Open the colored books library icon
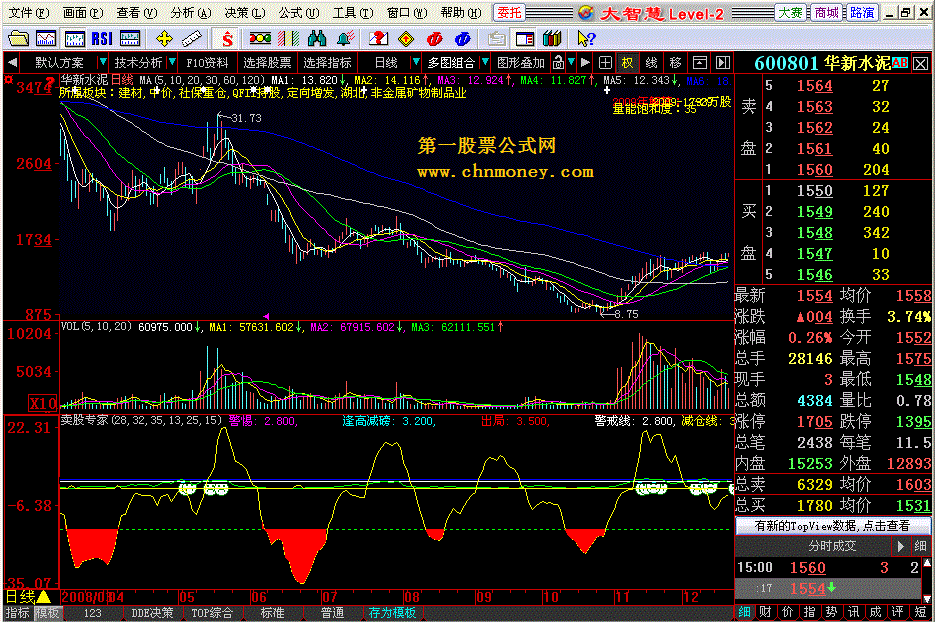 [x=553, y=39]
